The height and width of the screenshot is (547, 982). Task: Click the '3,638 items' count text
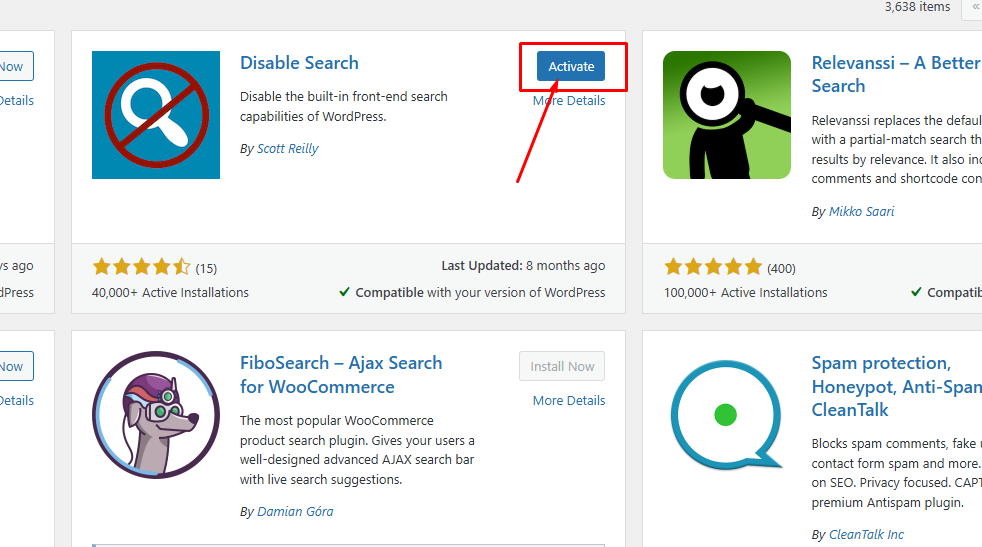pyautogui.click(x=917, y=7)
